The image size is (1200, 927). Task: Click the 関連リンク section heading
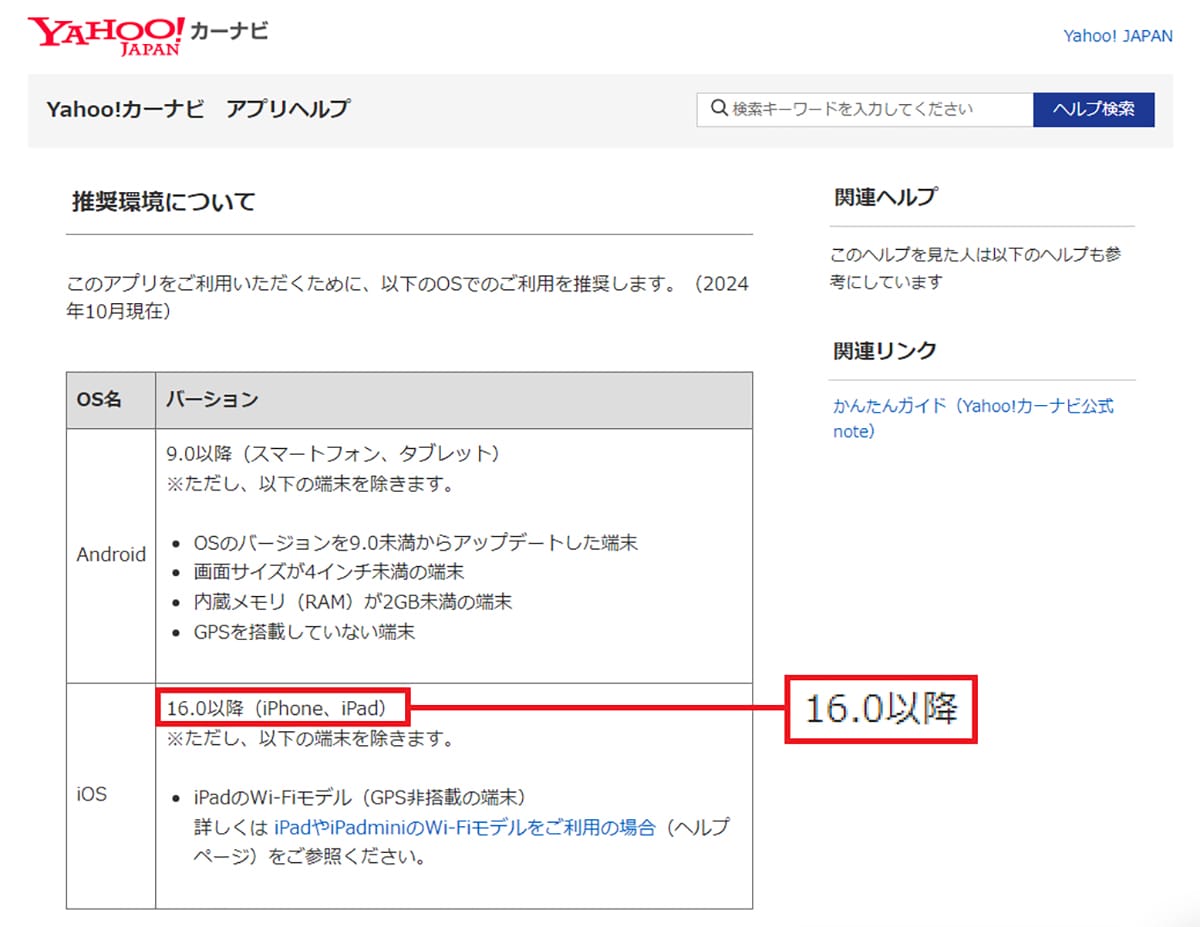tap(885, 351)
